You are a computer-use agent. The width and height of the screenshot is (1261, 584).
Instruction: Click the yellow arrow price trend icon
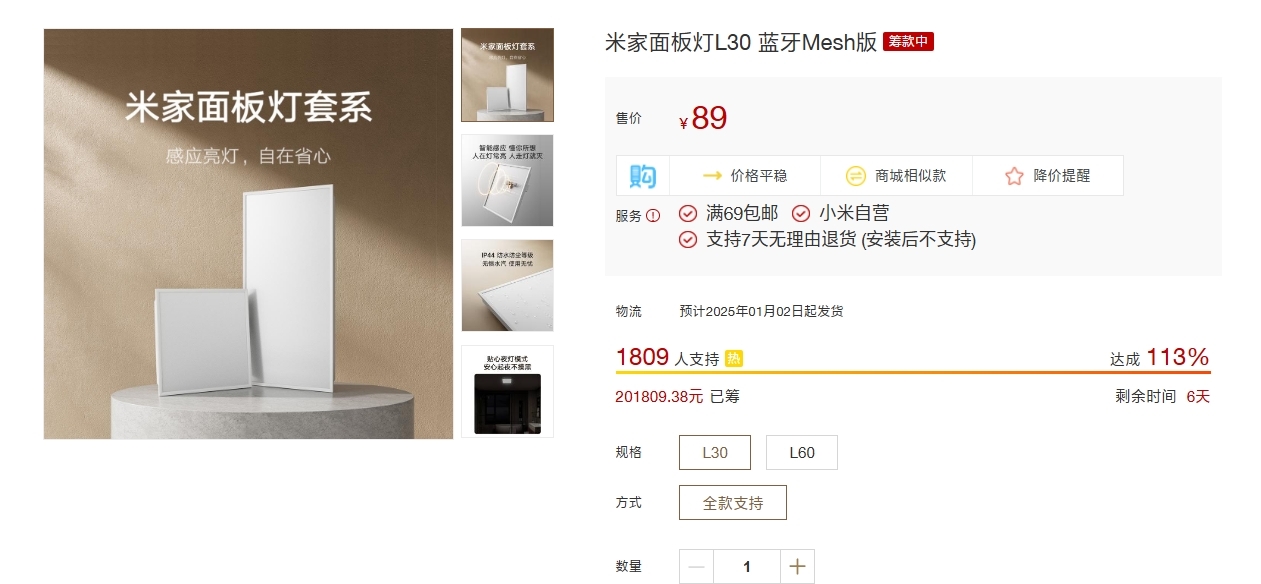coord(712,176)
